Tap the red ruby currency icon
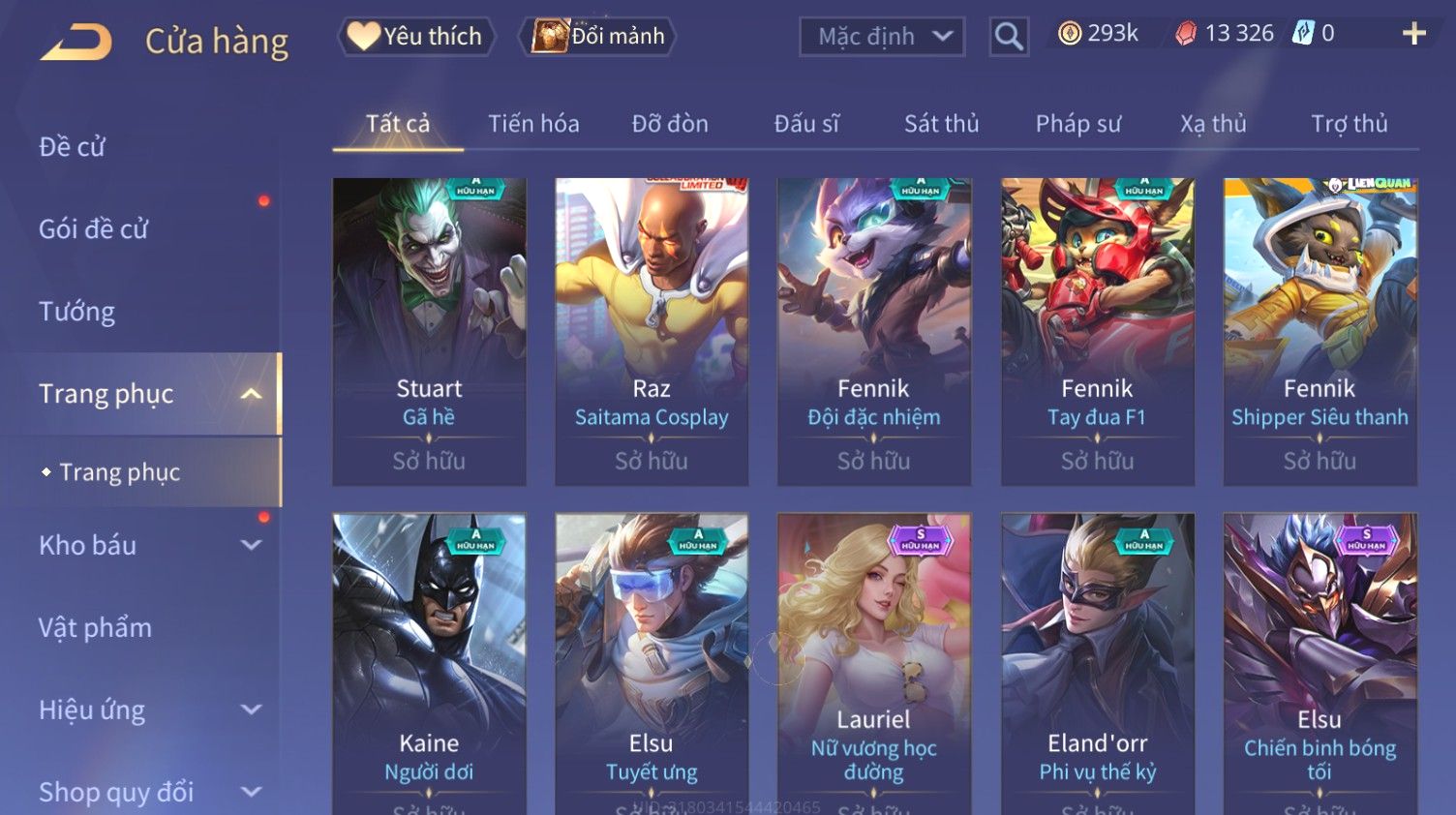 pyautogui.click(x=1186, y=34)
